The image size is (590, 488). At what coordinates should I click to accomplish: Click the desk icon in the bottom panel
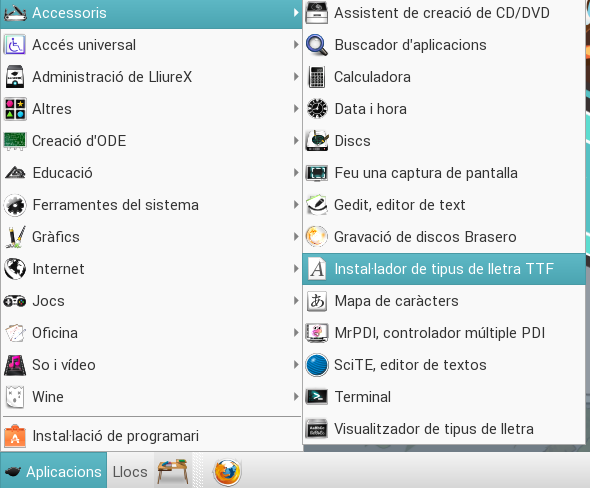click(x=173, y=471)
